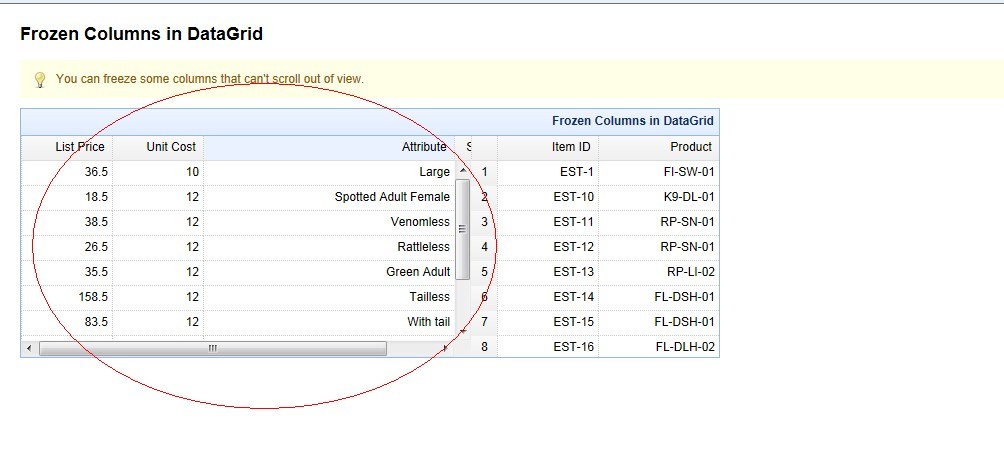1004x456 pixels.
Task: Click the horizontal scrollbar right arrow
Action: tap(445, 348)
